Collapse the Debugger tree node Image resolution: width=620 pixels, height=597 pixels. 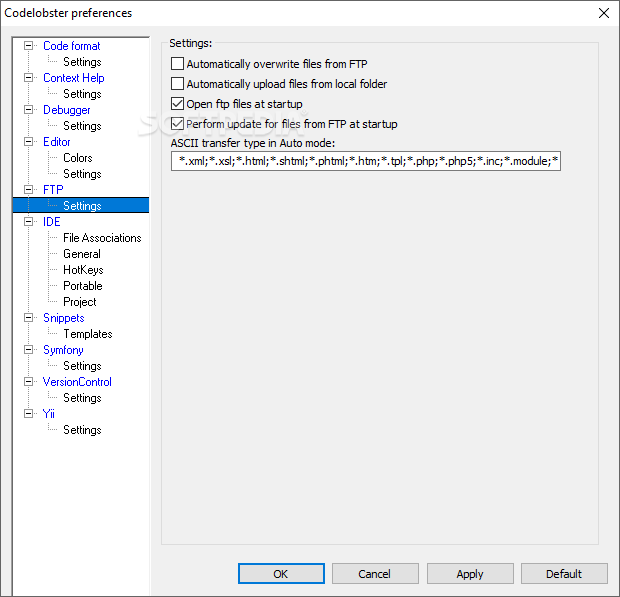tap(28, 110)
